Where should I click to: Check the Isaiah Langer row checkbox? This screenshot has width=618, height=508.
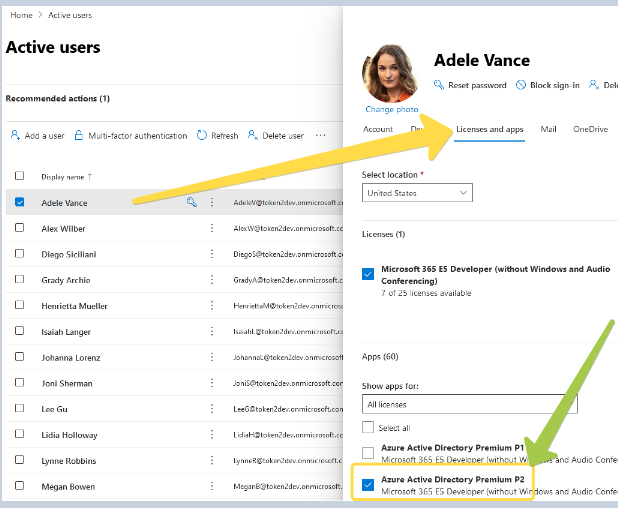(19, 331)
